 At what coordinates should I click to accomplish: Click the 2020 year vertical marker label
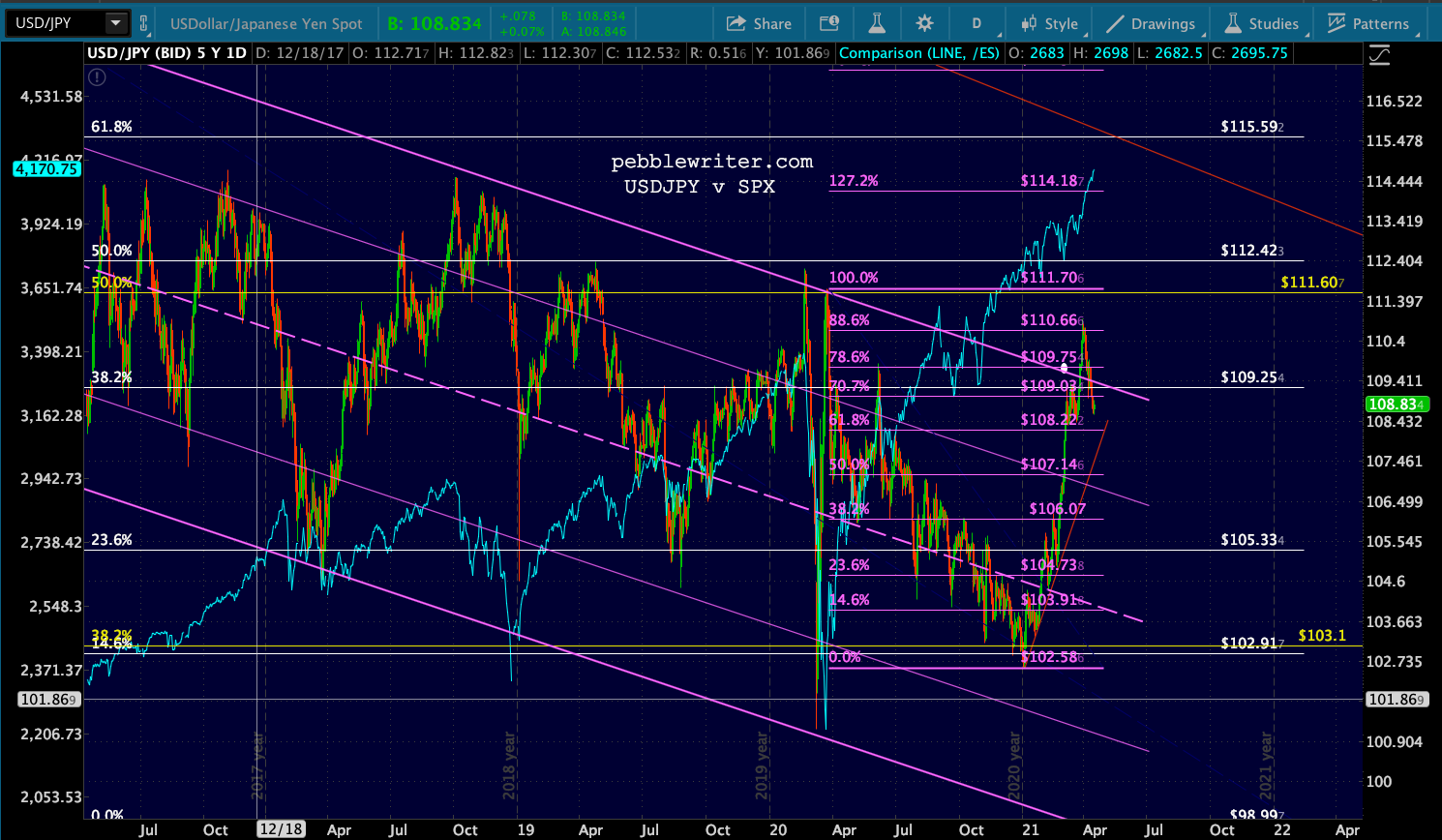point(1014,765)
